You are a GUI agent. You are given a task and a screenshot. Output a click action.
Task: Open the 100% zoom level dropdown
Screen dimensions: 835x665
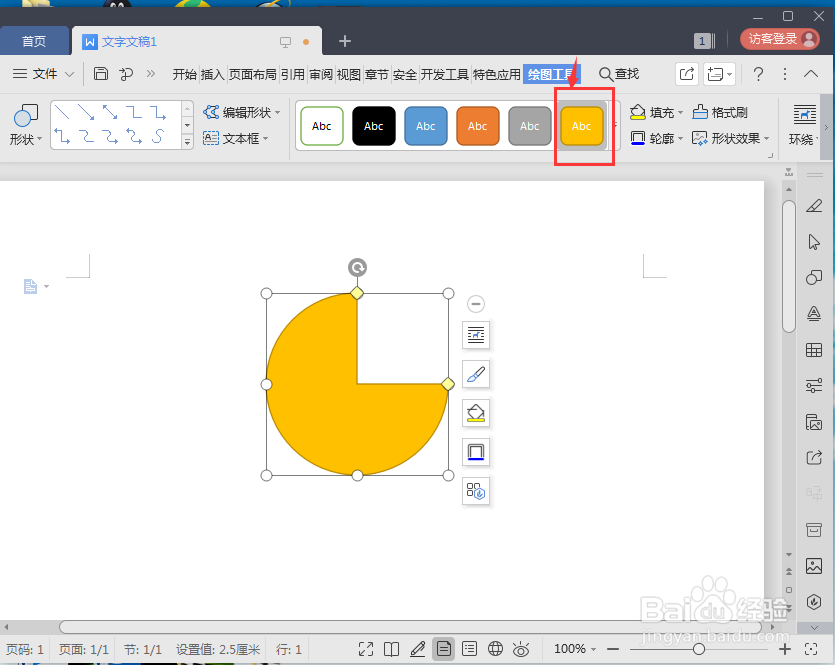575,649
